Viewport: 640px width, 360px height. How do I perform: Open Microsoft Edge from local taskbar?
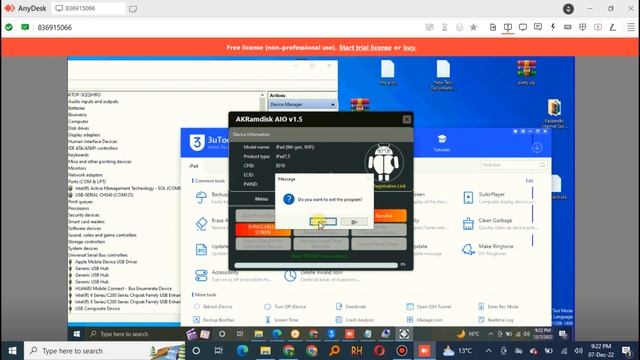pos(242,351)
